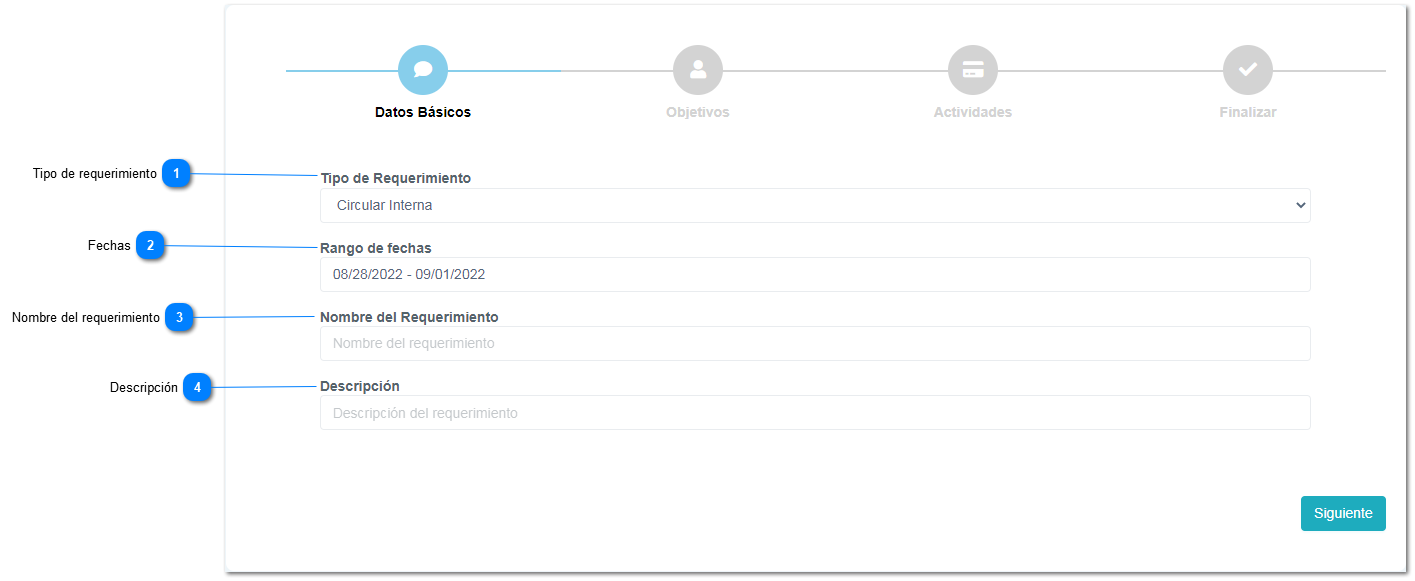Click the Siguiente button
The height and width of the screenshot is (581, 1415).
1343,513
